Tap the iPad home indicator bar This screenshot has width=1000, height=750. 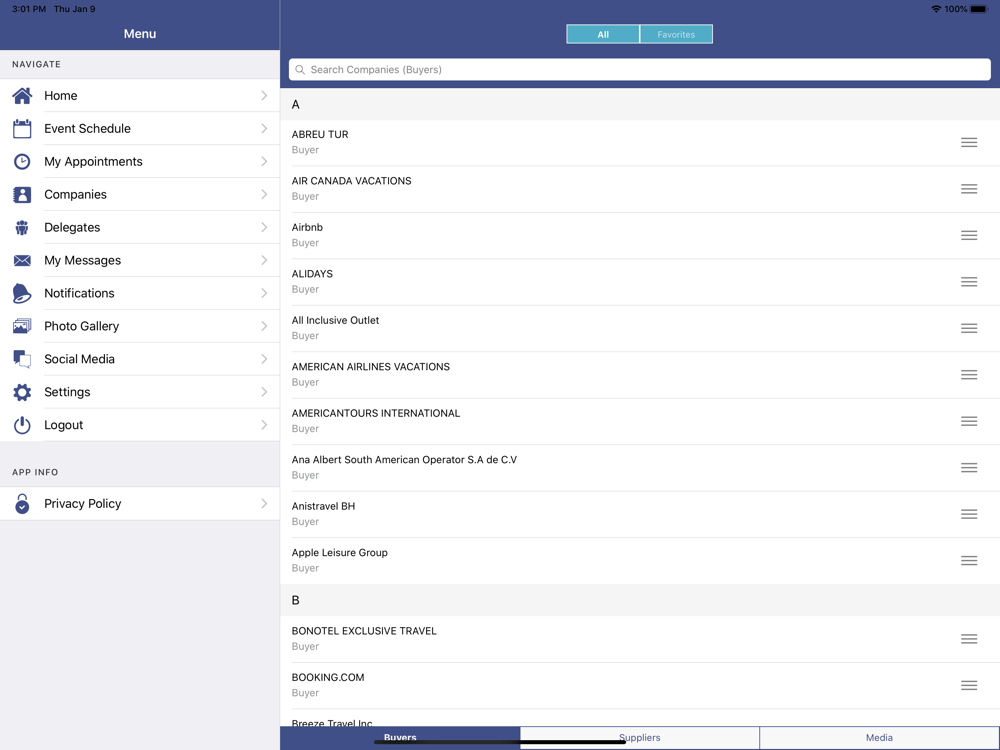[499, 742]
